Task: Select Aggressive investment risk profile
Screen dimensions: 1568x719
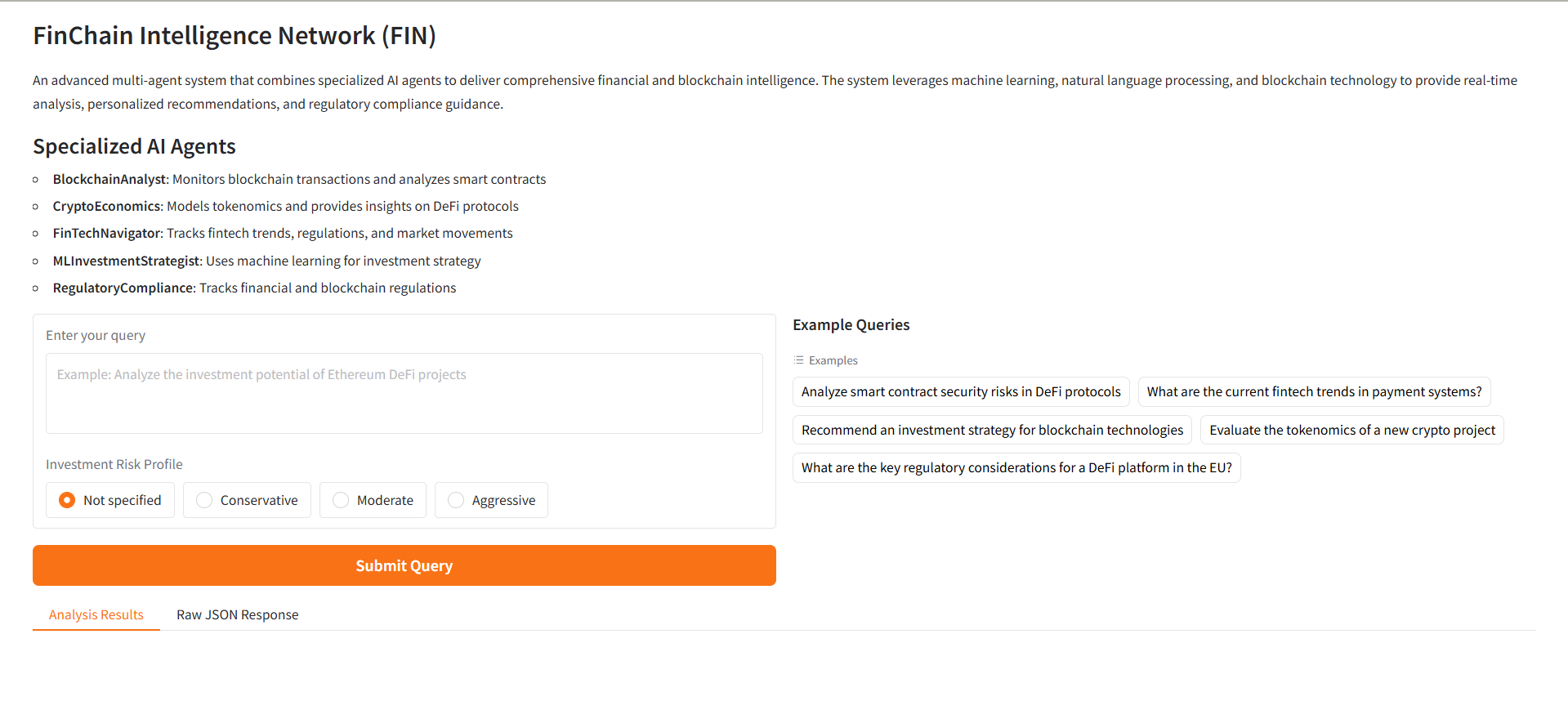Action: click(x=457, y=500)
